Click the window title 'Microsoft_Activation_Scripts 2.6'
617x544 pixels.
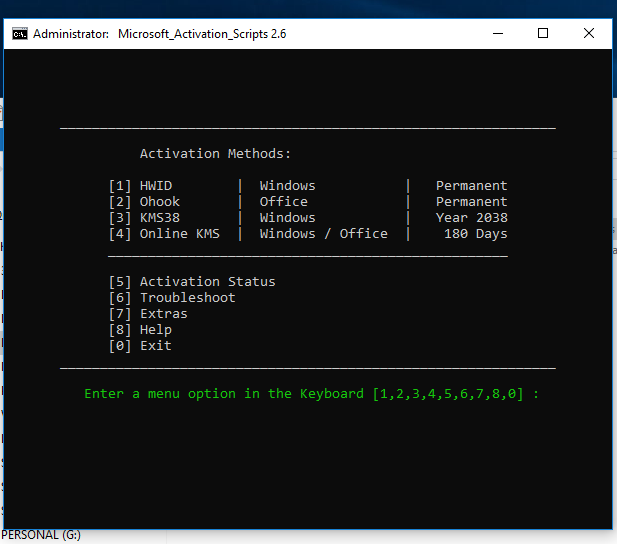pos(202,34)
